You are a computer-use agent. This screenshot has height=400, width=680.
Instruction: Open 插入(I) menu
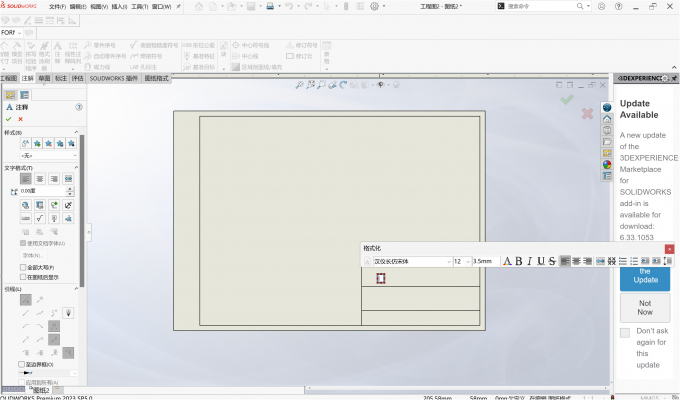(x=119, y=7)
